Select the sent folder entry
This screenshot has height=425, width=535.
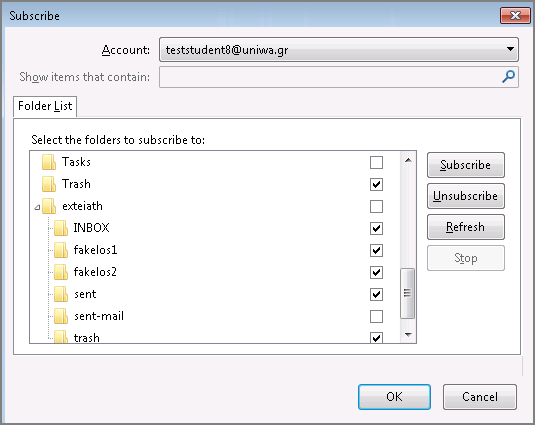85,294
